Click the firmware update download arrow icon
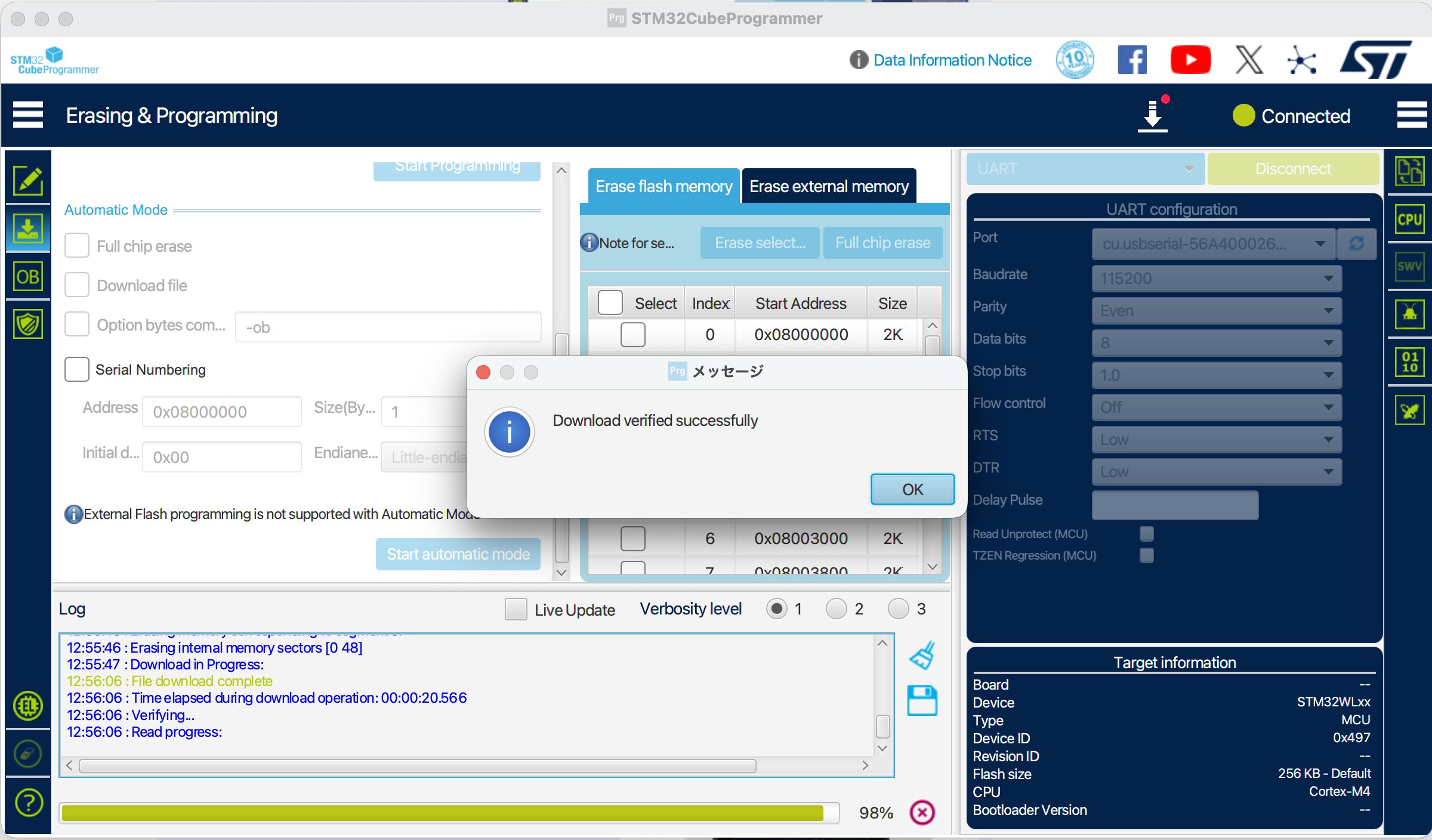Viewport: 1432px width, 840px height. pyautogui.click(x=1152, y=115)
